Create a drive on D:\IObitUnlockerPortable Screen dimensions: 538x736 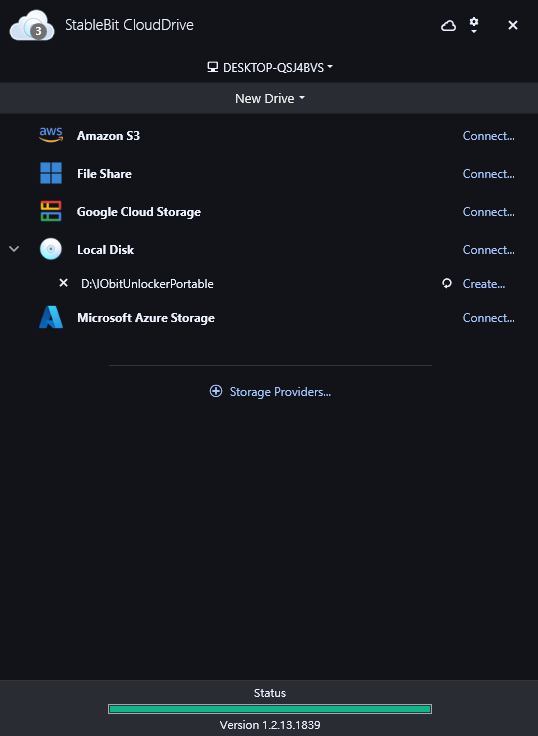tap(484, 284)
